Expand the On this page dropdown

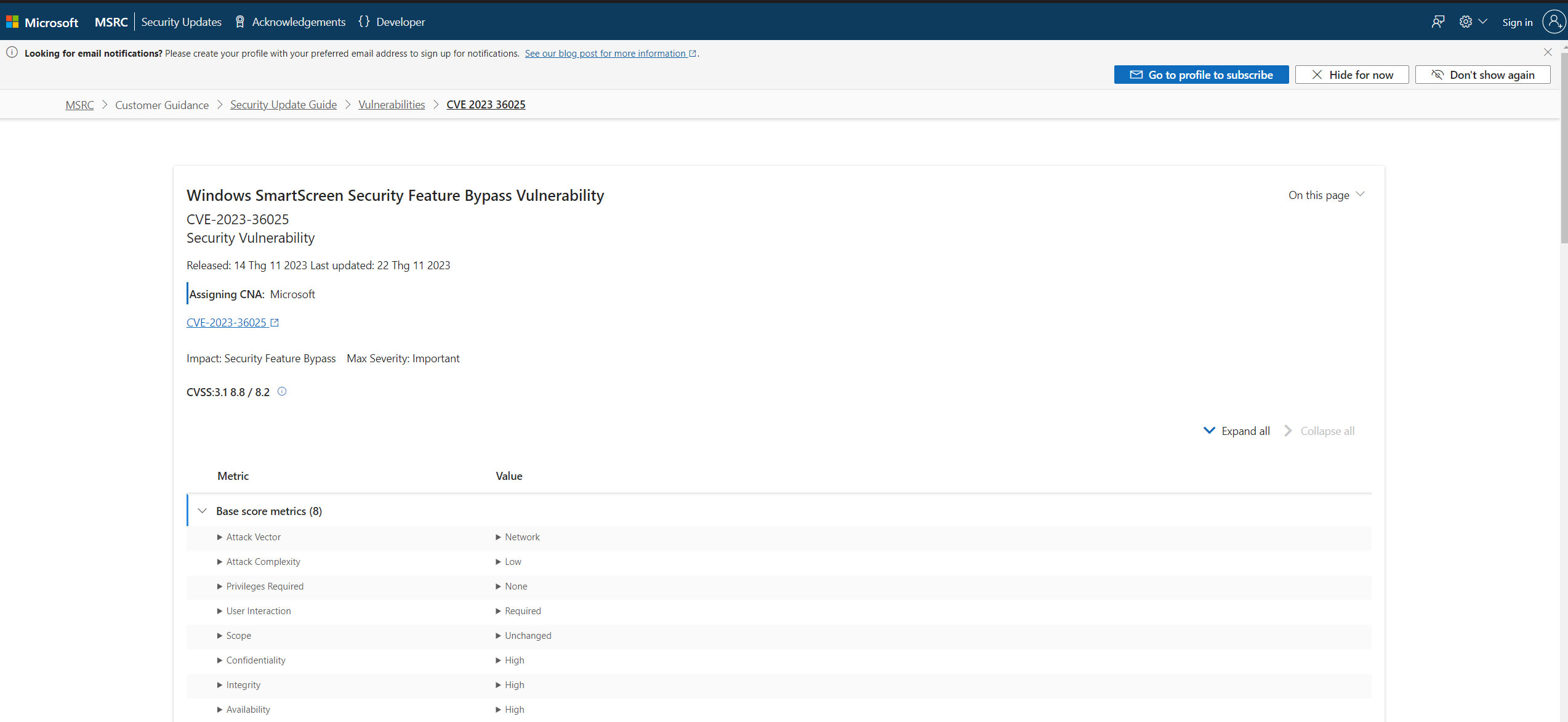coord(1327,195)
